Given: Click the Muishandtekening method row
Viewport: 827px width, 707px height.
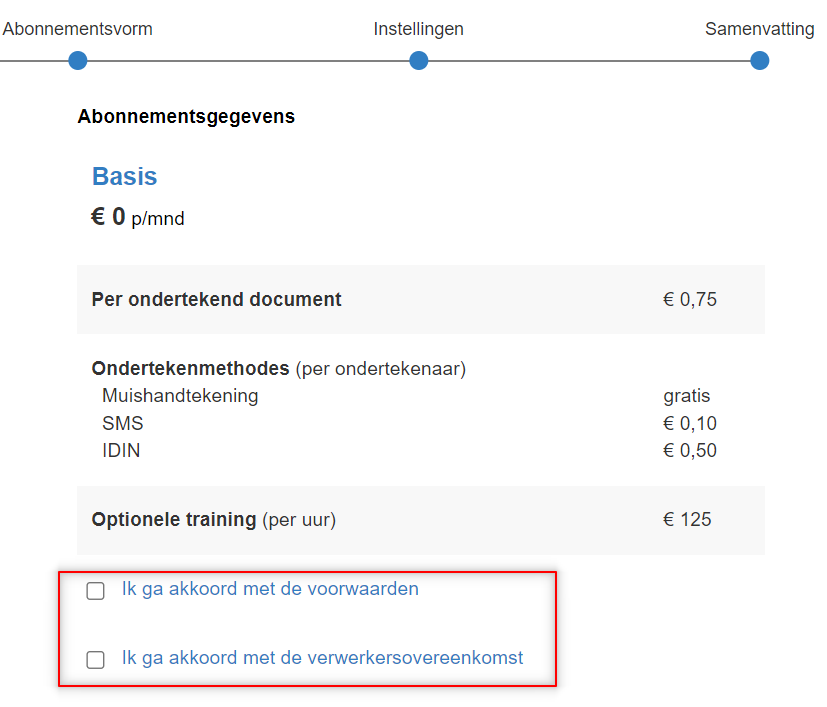Looking at the screenshot, I should point(406,396).
